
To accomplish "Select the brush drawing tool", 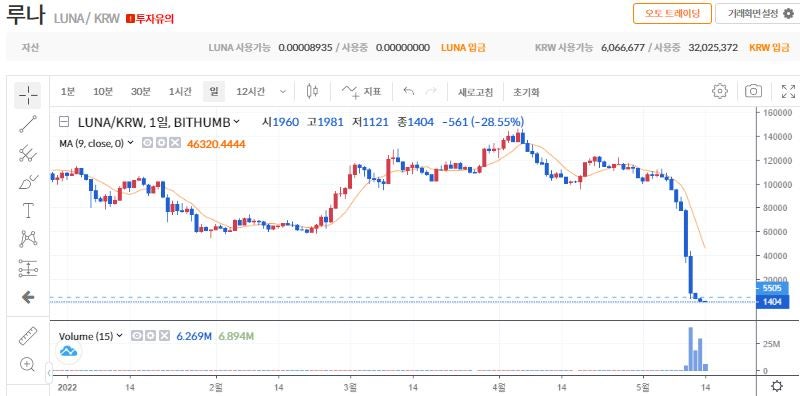I will point(28,182).
